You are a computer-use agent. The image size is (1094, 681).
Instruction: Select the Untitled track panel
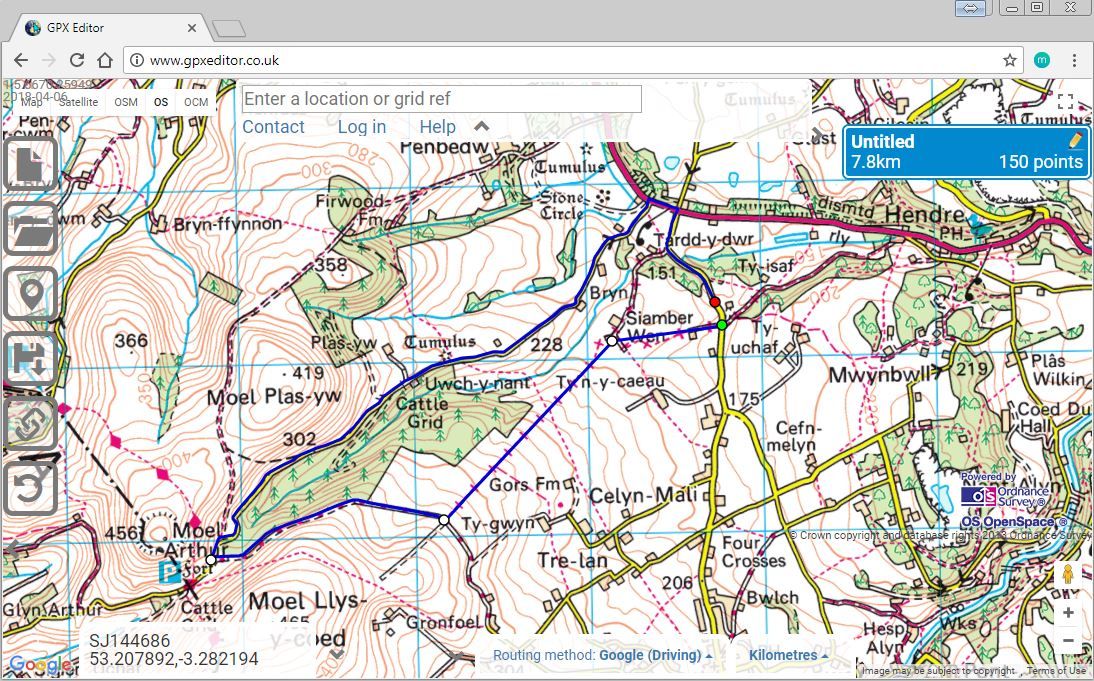966,151
